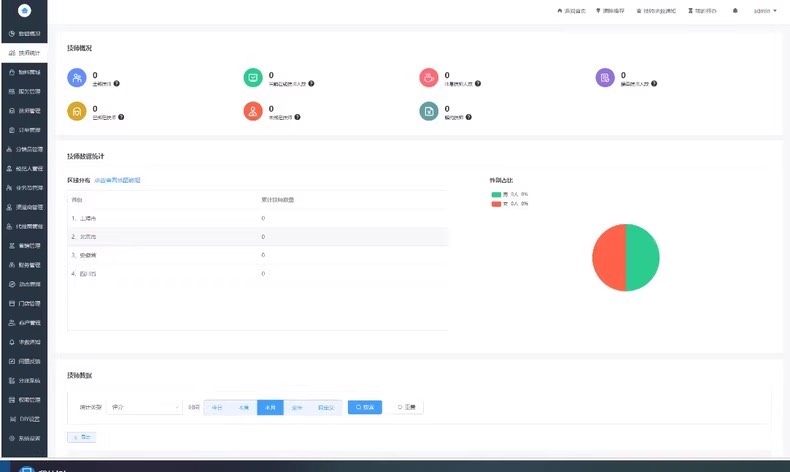Click the purple document stat icon

tap(605, 78)
